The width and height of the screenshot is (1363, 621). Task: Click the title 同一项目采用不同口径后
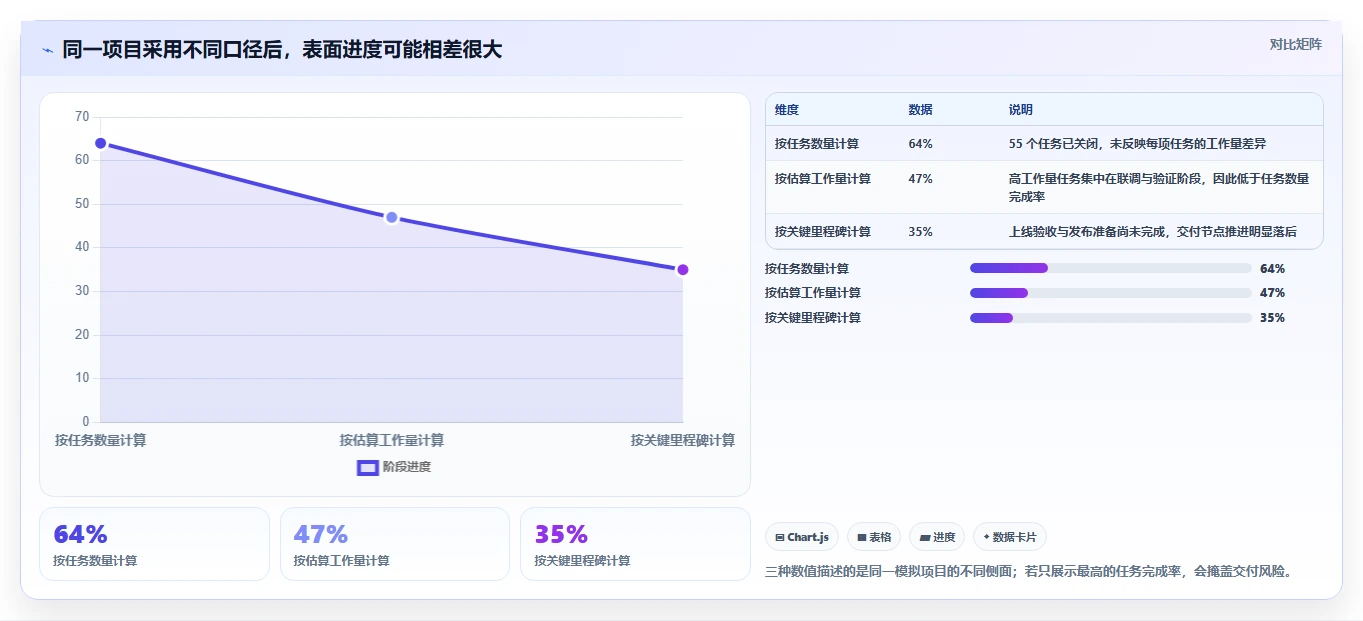tap(282, 50)
